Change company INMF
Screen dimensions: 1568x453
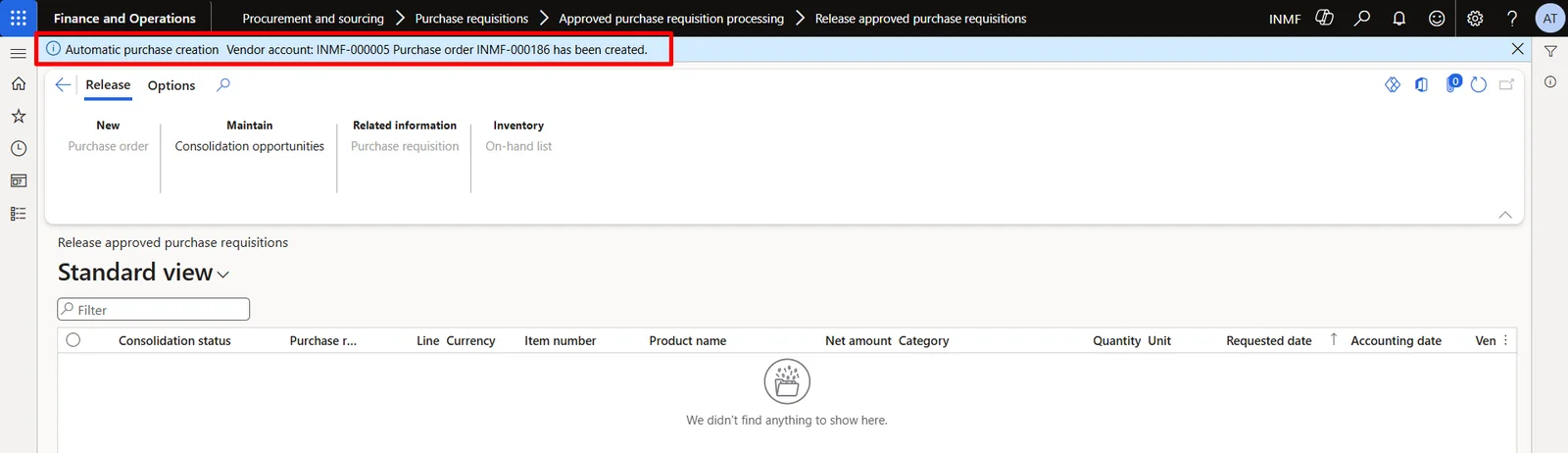pyautogui.click(x=1285, y=19)
